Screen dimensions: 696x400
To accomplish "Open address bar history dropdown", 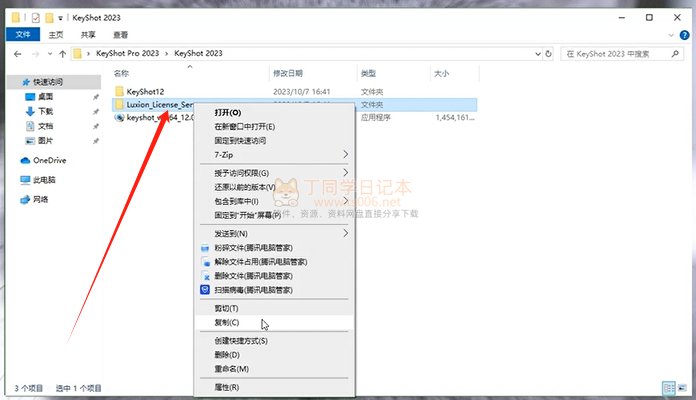I will [x=538, y=54].
